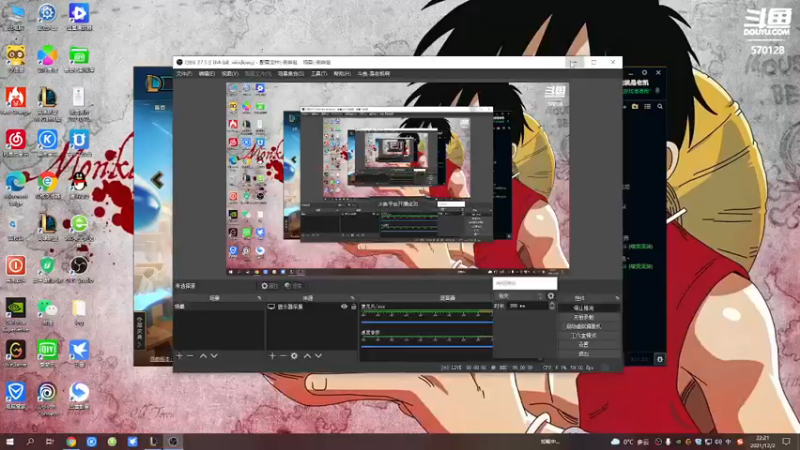The image size is (800, 450).
Task: Adjust the desktop audio volume slider
Action: tap(427, 346)
